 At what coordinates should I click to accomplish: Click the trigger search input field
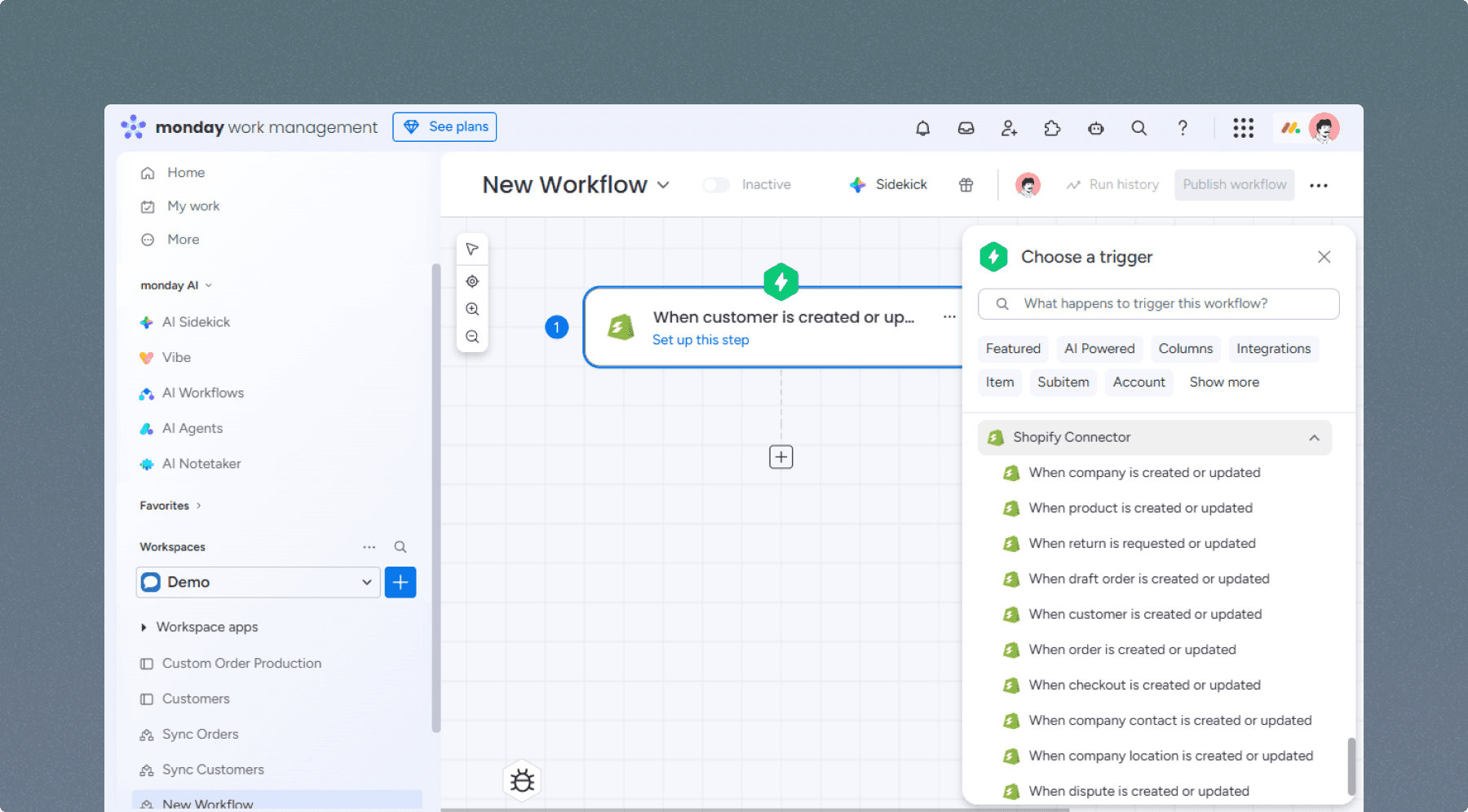pos(1158,304)
